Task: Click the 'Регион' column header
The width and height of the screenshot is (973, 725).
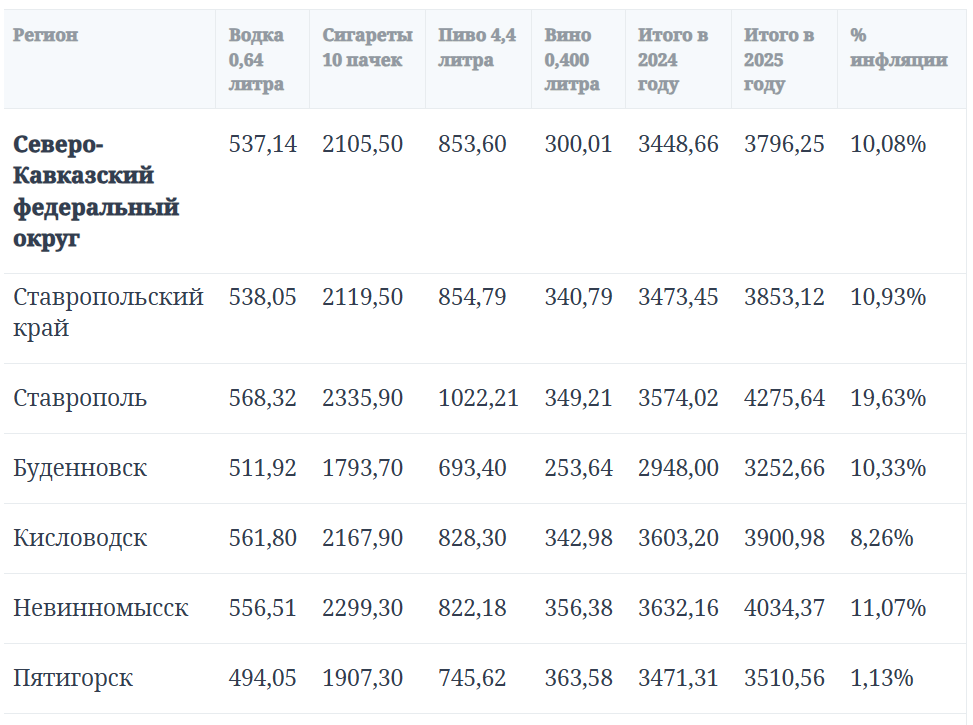Action: 46,35
